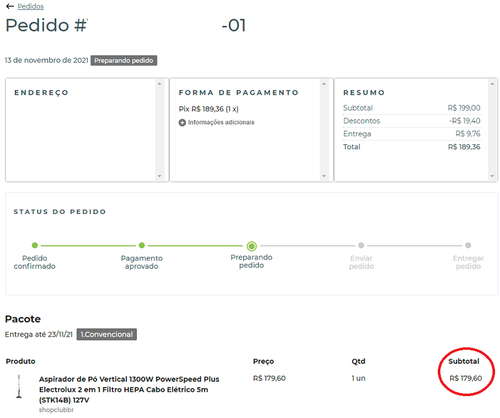This screenshot has height=418, width=500.
Task: Expand Informações adicionais plus icon
Action: click(x=182, y=123)
